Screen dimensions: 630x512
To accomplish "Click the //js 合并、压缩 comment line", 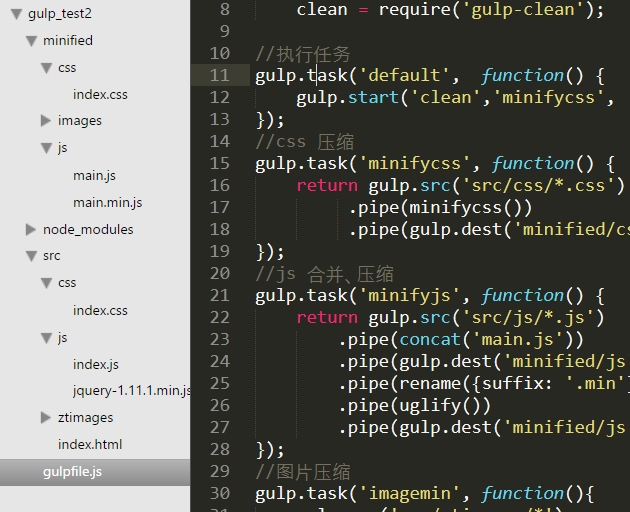I will tap(324, 273).
